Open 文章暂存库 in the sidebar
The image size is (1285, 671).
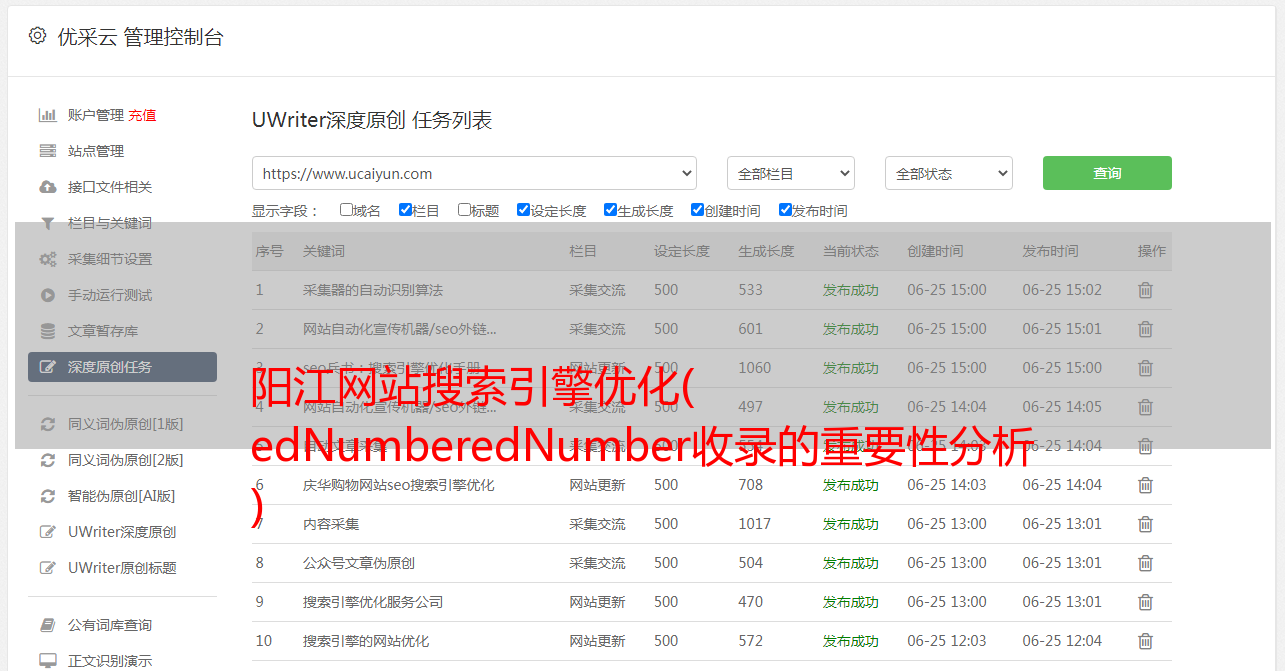(103, 331)
